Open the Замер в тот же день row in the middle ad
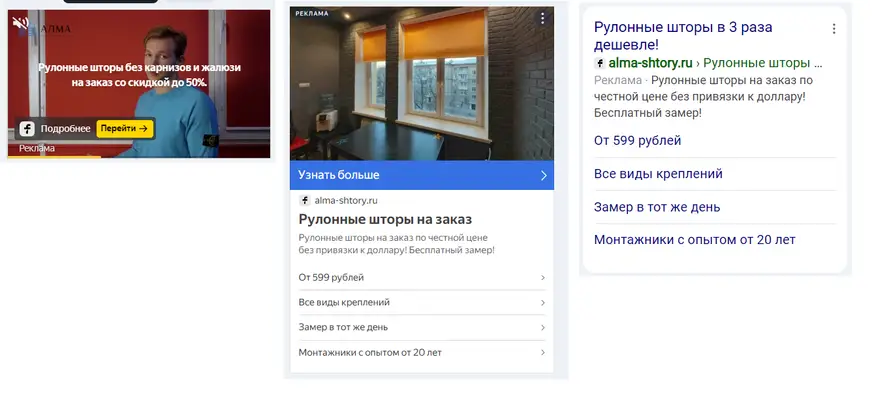 pyautogui.click(x=422, y=327)
